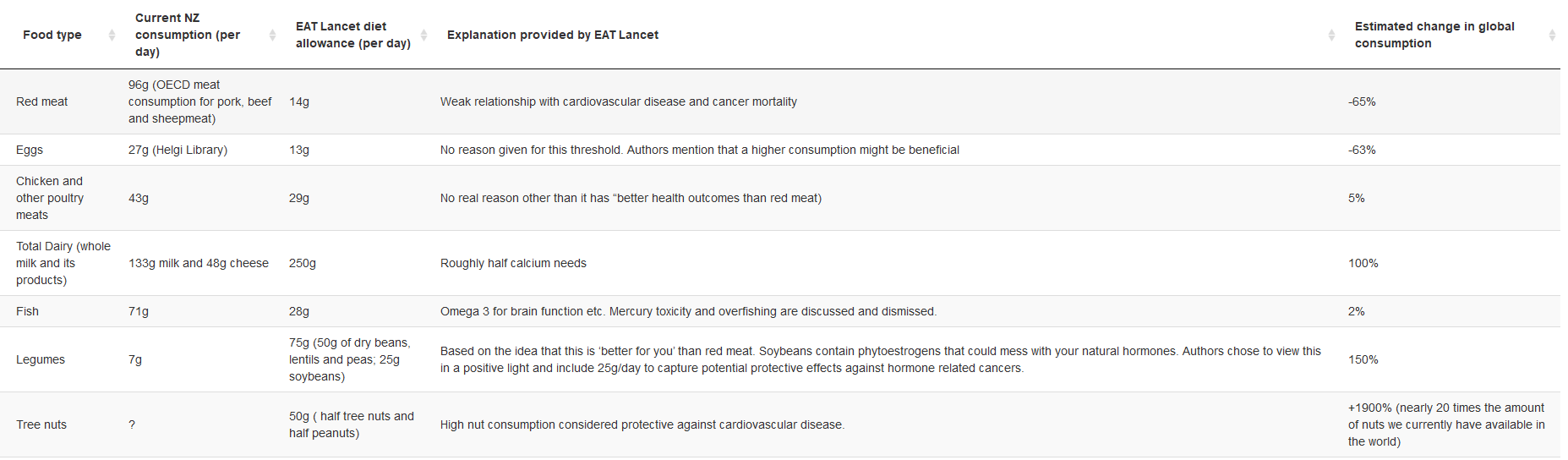
Task: Click the 27g (Helgi Library) cell
Action: click(178, 150)
